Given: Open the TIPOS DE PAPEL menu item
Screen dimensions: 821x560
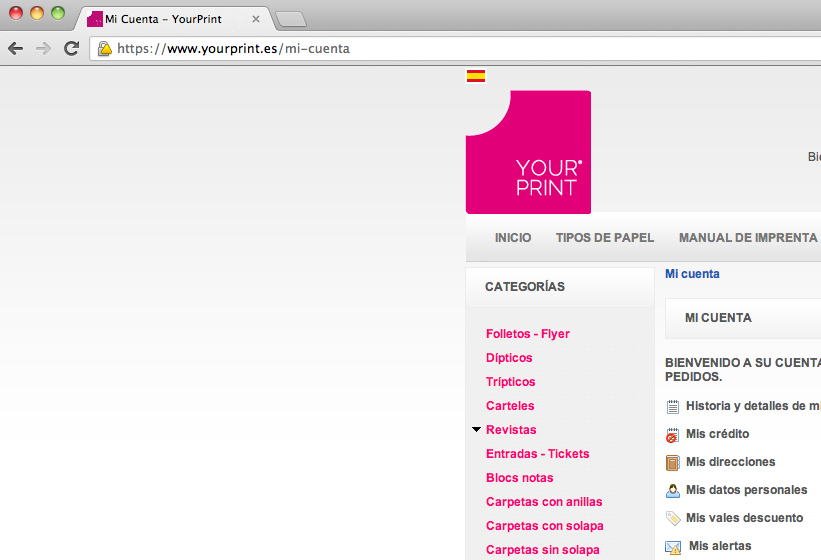Looking at the screenshot, I should [605, 238].
